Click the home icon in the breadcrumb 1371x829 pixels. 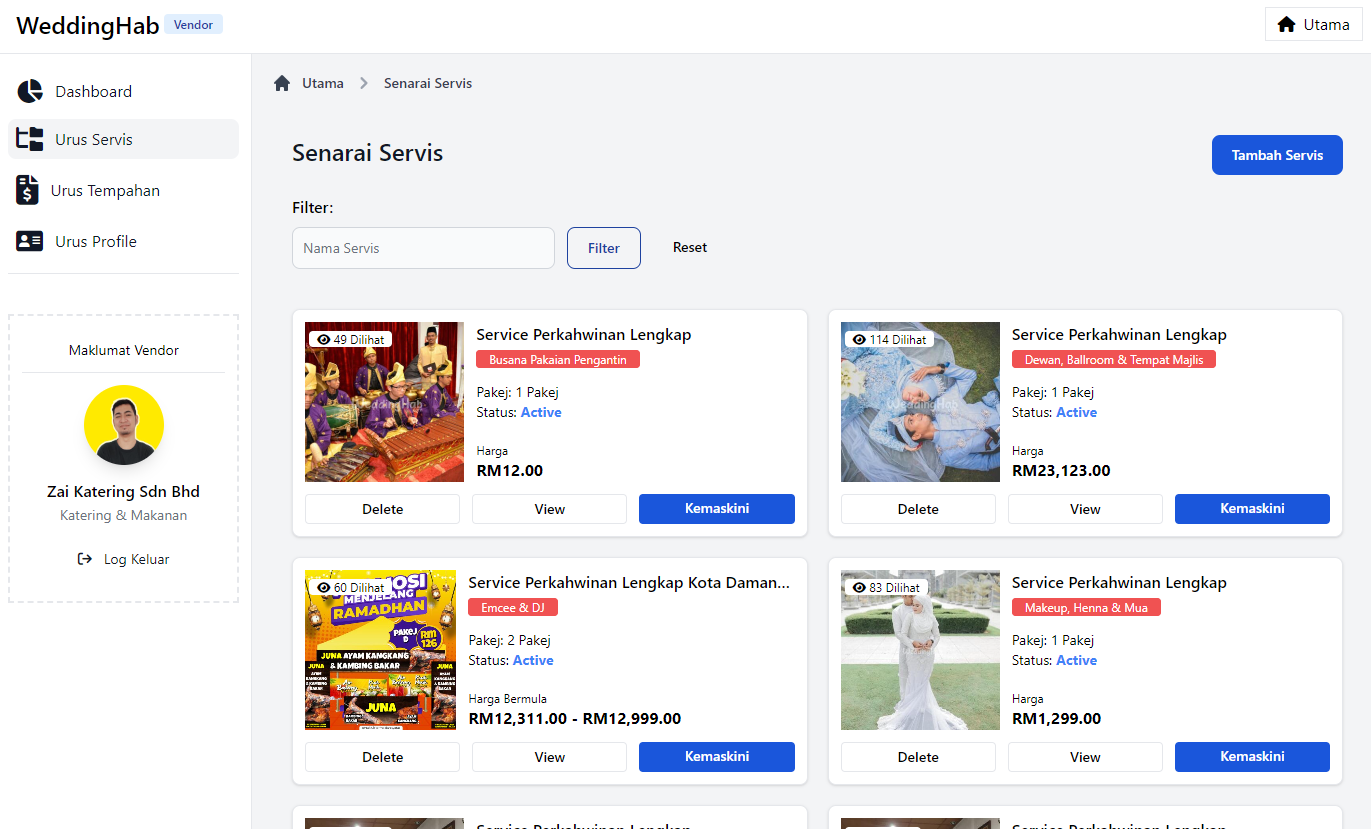point(282,83)
